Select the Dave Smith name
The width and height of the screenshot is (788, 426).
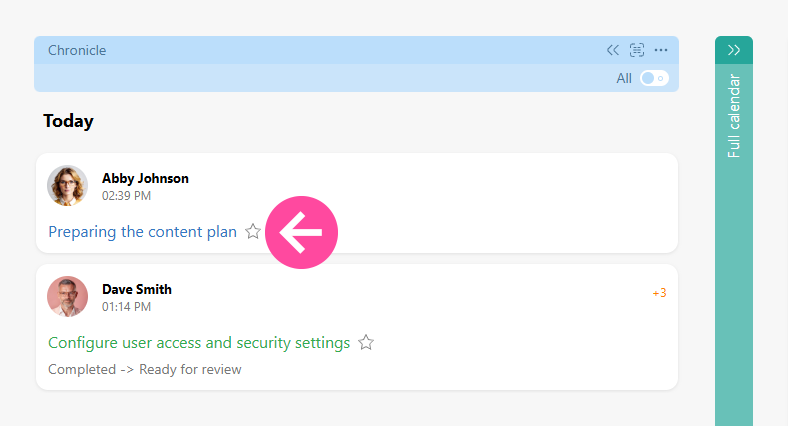tap(137, 289)
